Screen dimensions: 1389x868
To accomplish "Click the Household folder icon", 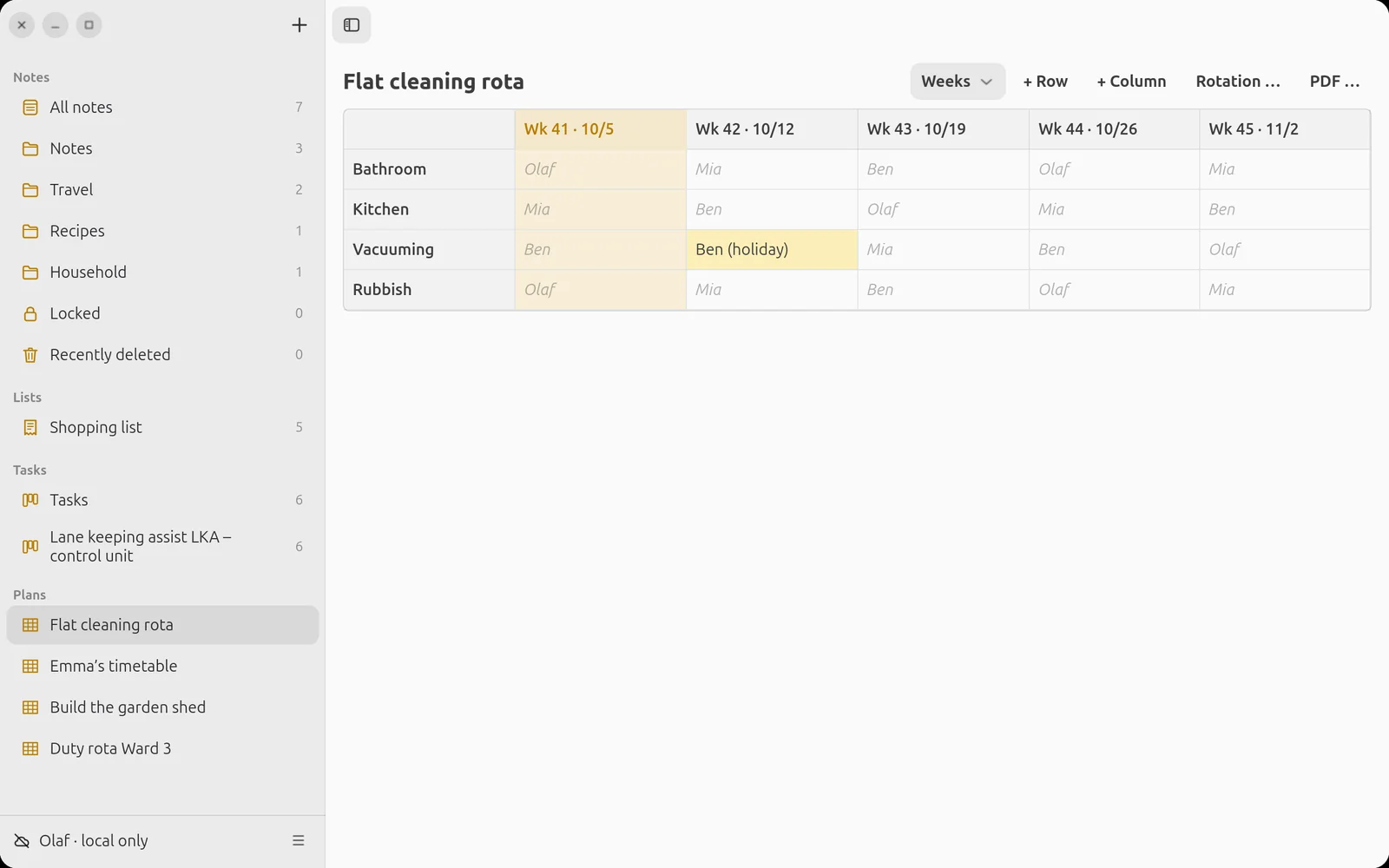I will 30,273.
